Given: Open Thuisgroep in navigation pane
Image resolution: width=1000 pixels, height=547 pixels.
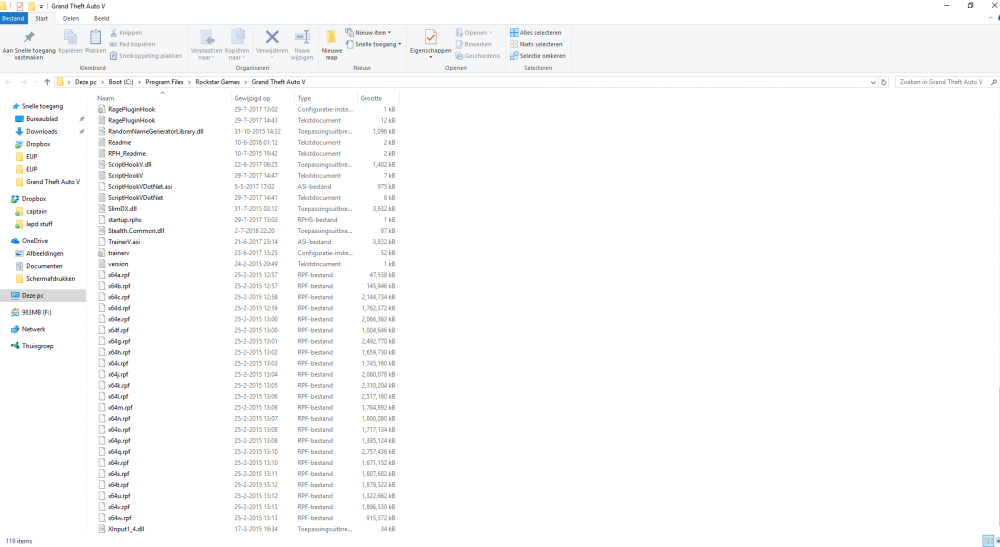Looking at the screenshot, I should point(37,346).
